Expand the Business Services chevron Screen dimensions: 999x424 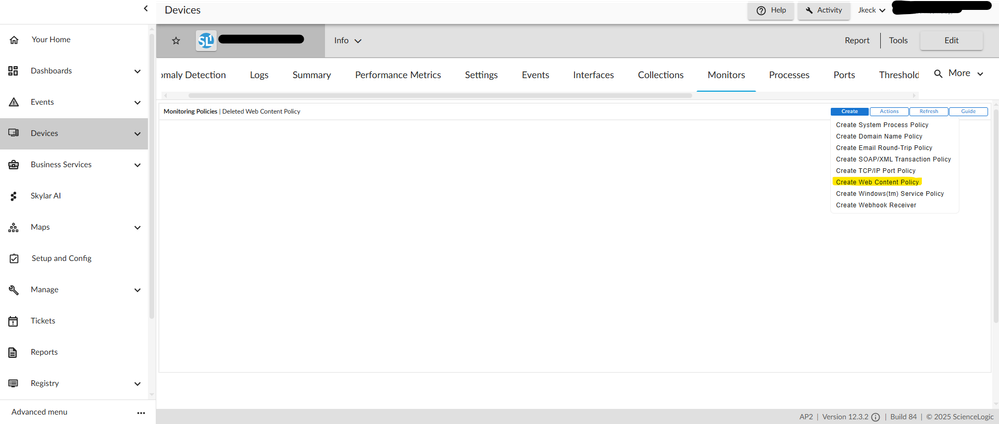pos(137,165)
